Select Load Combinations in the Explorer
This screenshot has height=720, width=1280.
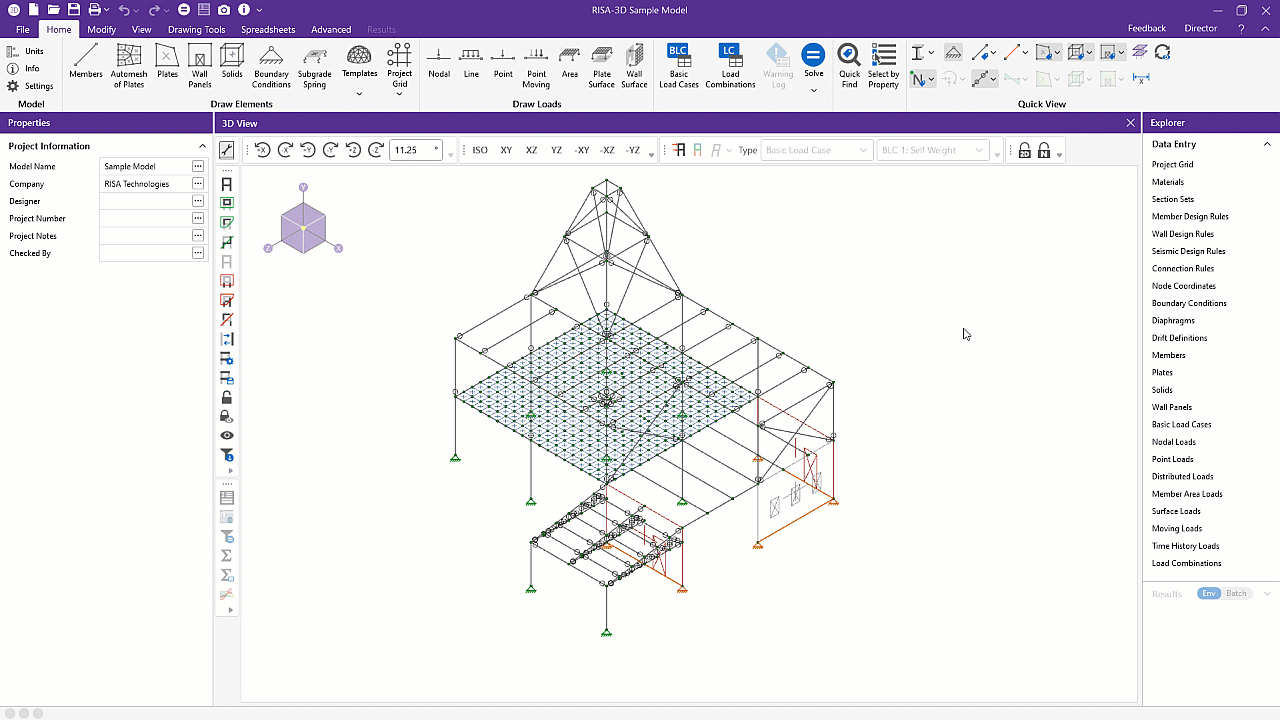pyautogui.click(x=1186, y=563)
